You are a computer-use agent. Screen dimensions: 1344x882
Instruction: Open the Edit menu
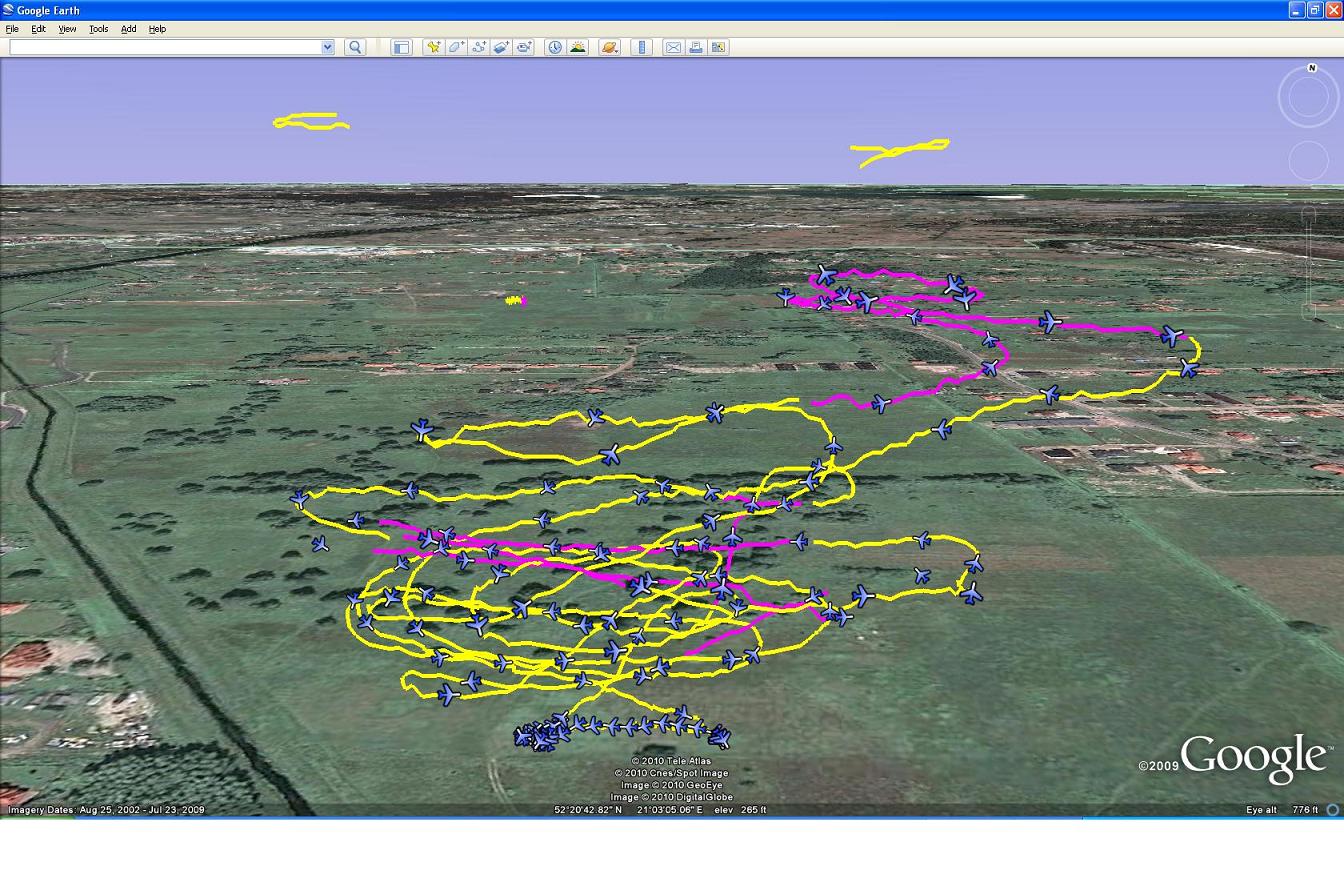38,29
